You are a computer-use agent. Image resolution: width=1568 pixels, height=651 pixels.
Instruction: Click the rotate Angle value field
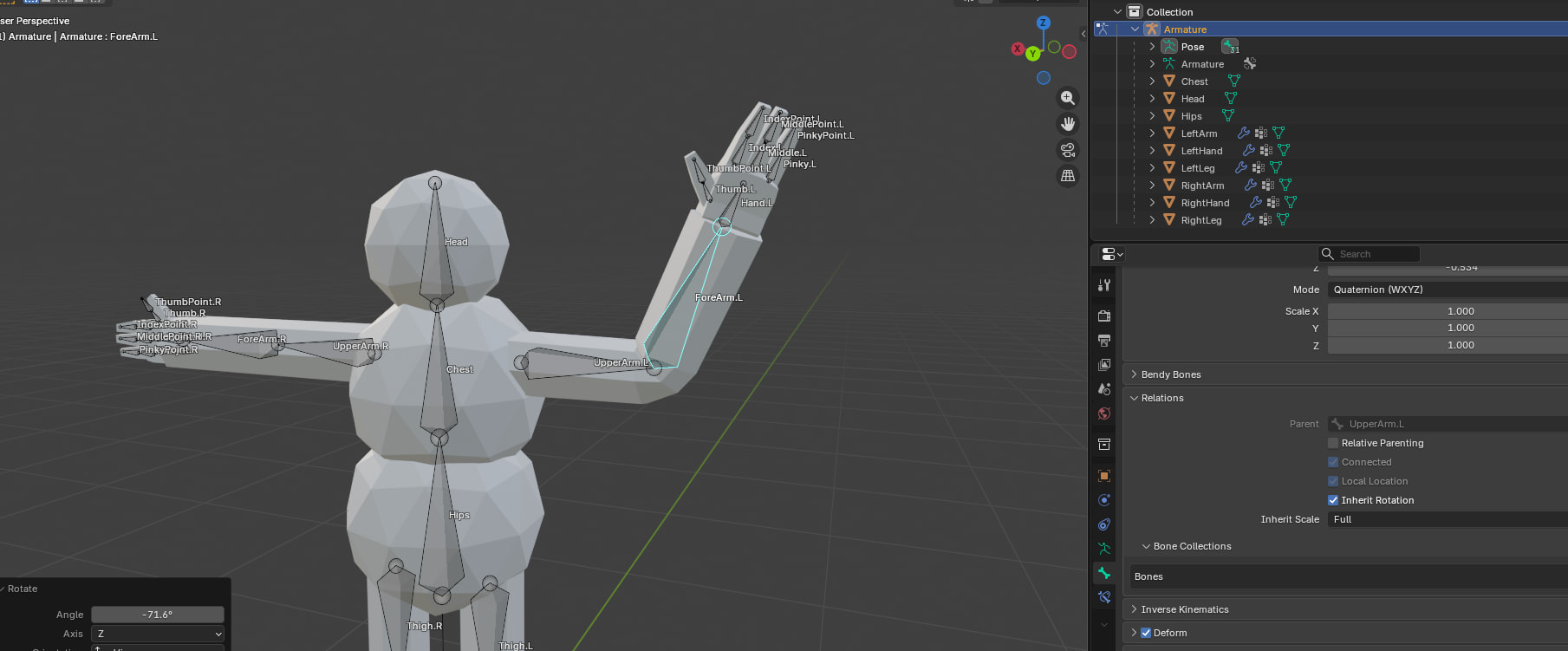[158, 615]
